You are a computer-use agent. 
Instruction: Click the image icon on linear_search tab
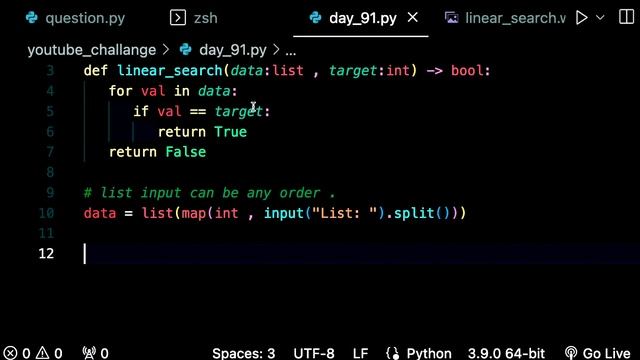click(x=451, y=18)
